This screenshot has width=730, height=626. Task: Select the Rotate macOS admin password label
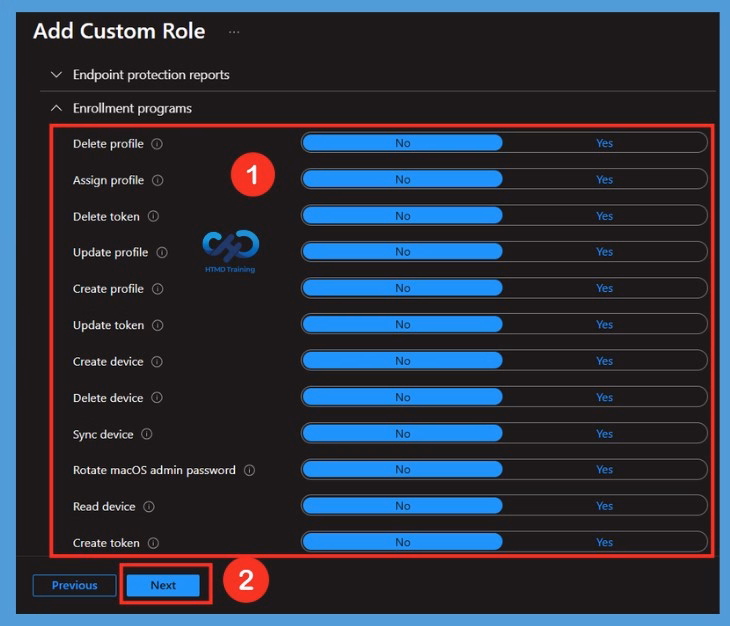pyautogui.click(x=154, y=471)
